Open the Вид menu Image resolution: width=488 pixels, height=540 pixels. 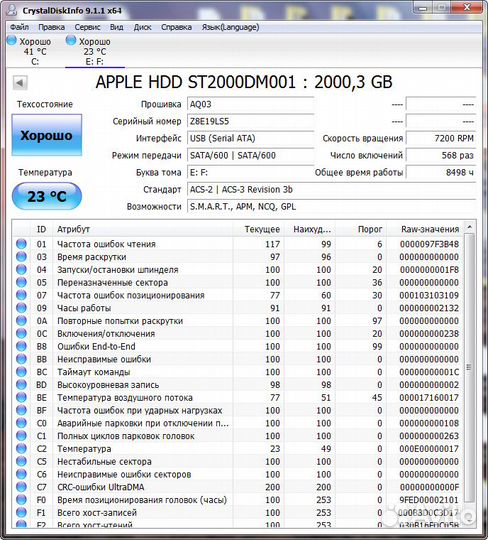click(x=116, y=27)
